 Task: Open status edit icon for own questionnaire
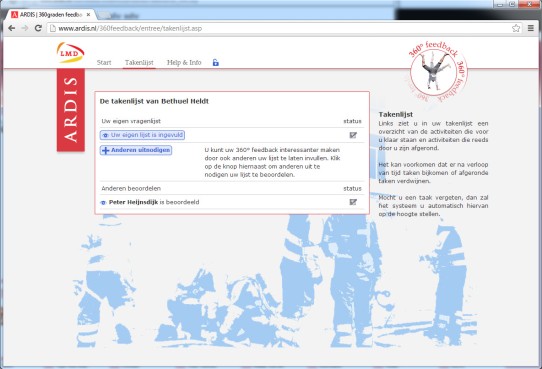pos(353,135)
